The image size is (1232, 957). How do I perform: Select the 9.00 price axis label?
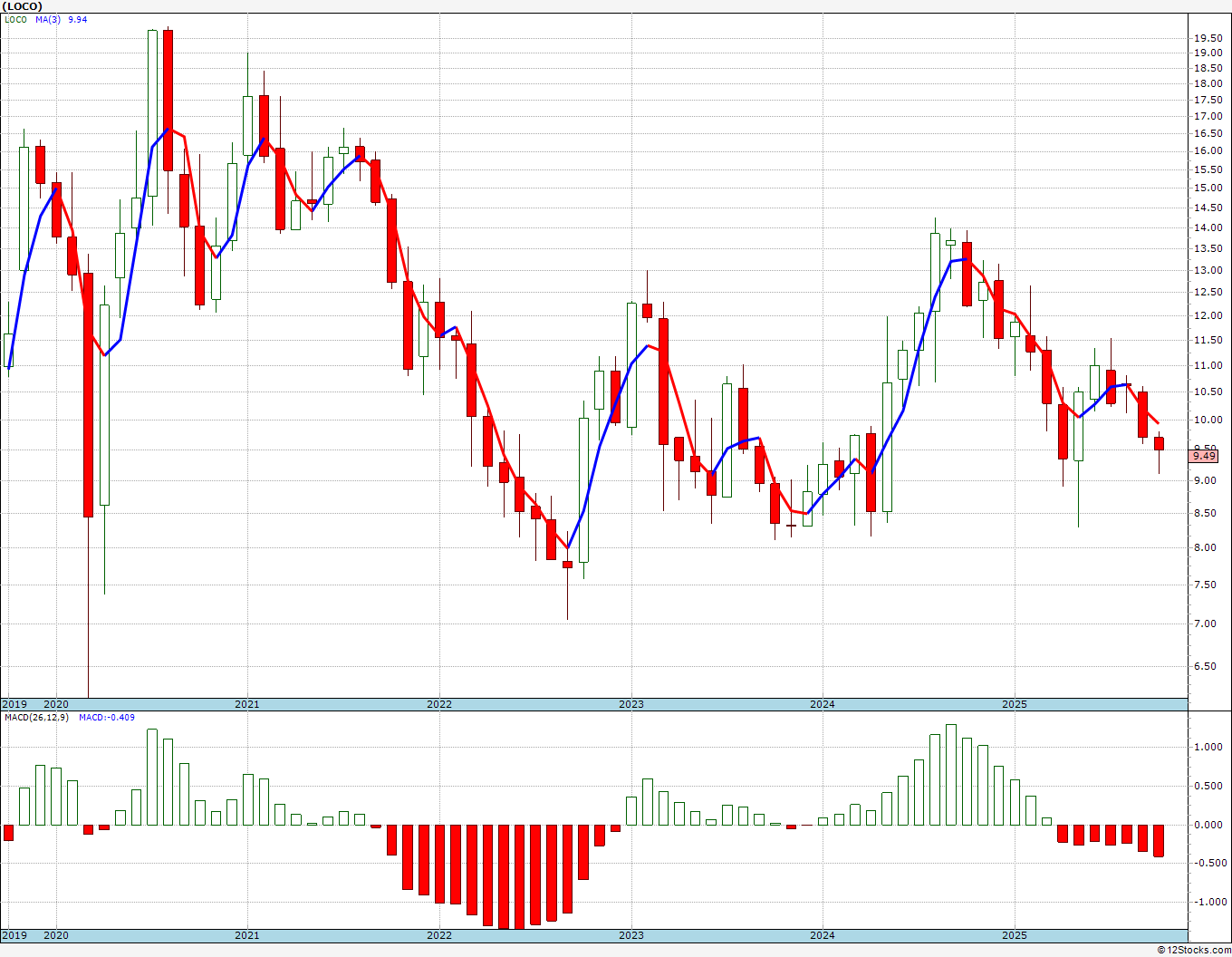pyautogui.click(x=1204, y=480)
